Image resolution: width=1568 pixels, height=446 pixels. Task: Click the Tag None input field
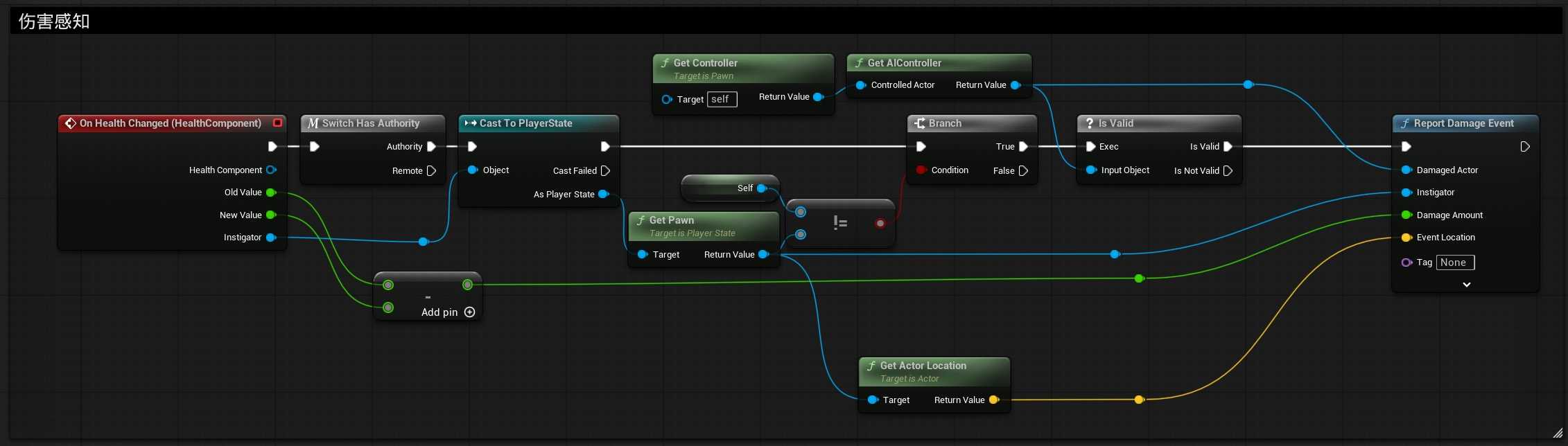tap(1454, 262)
